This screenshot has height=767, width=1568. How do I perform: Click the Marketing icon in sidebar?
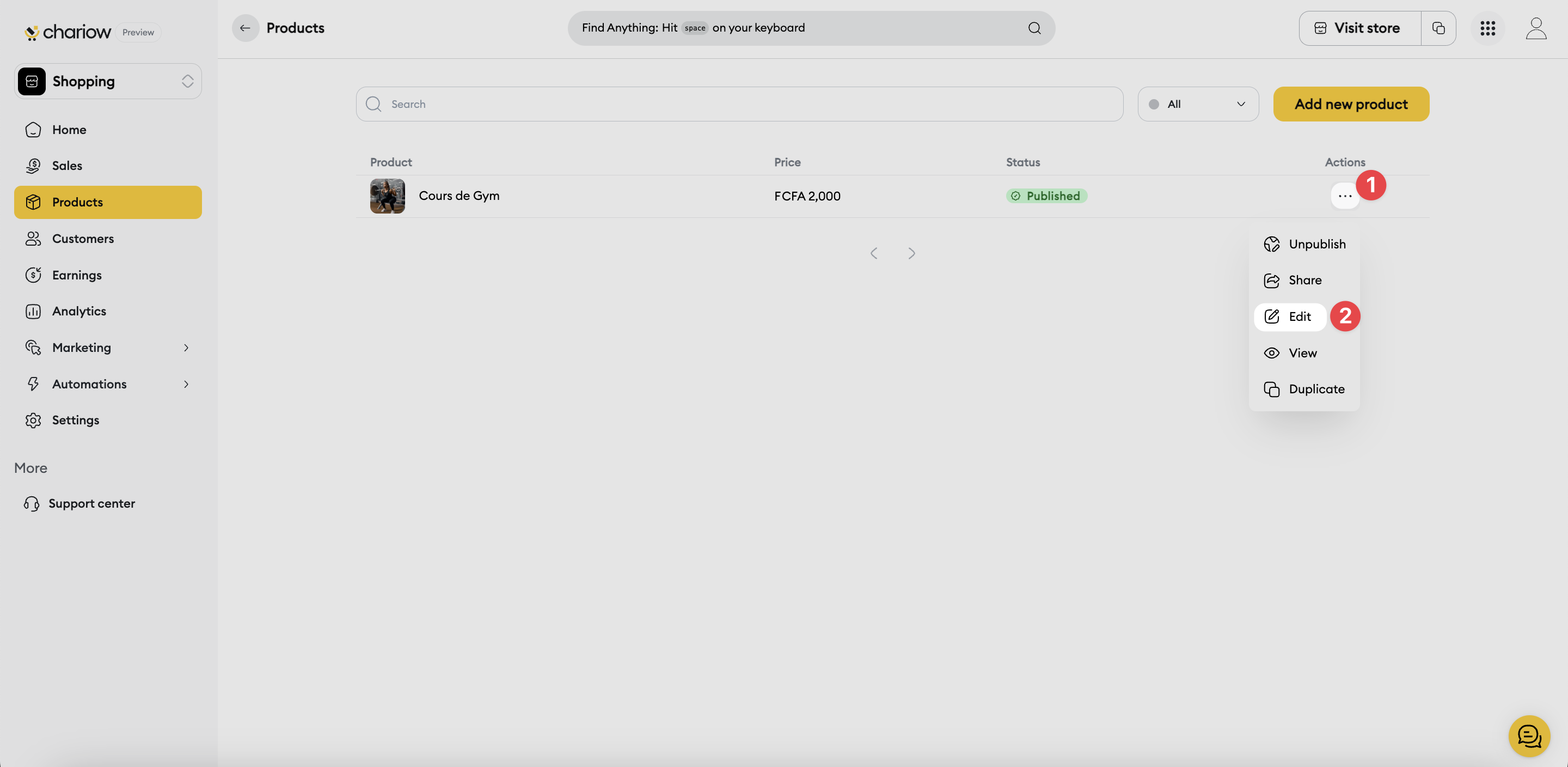33,348
